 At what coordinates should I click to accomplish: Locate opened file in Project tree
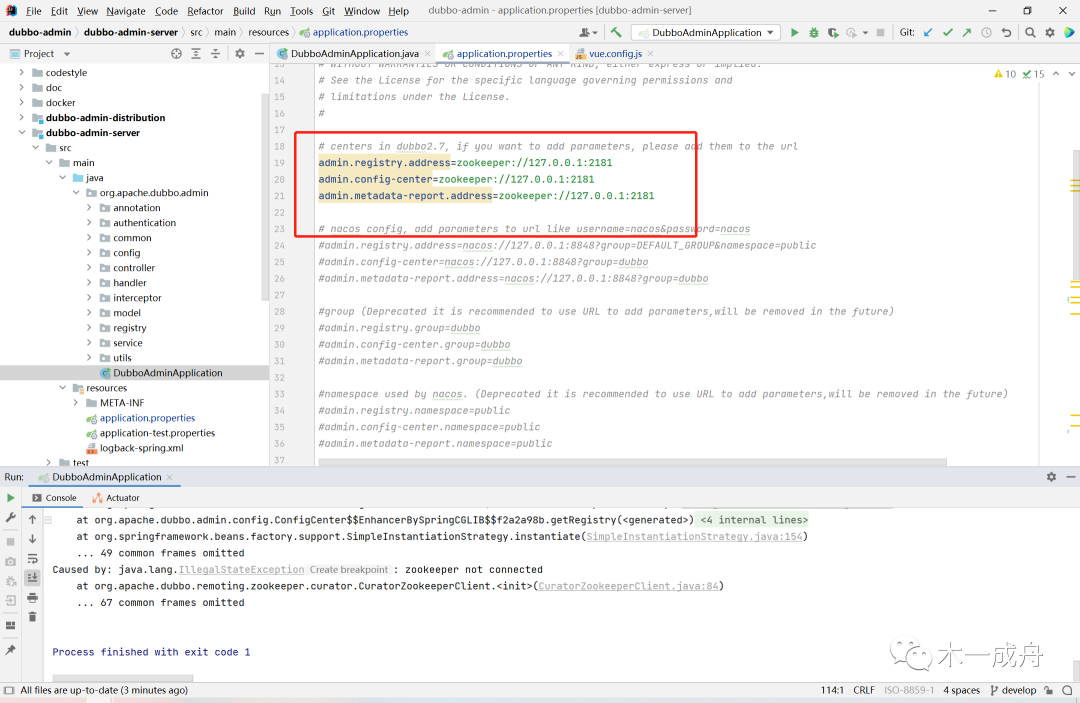click(x=176, y=54)
